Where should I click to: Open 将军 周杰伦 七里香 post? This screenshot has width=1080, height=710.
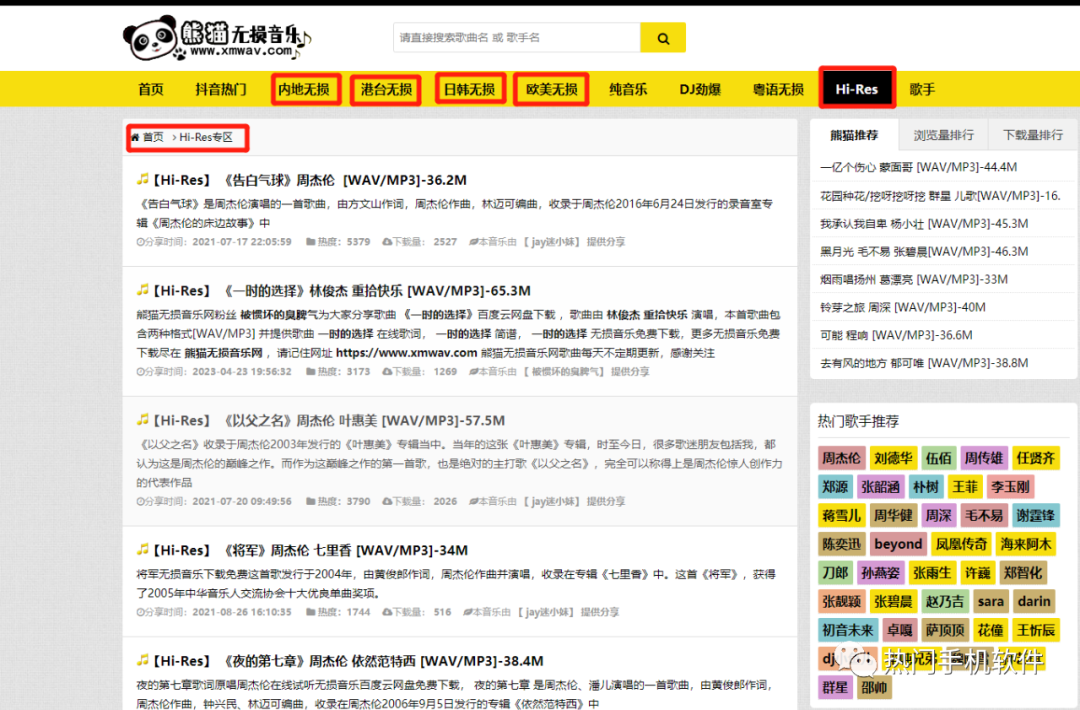(310, 550)
